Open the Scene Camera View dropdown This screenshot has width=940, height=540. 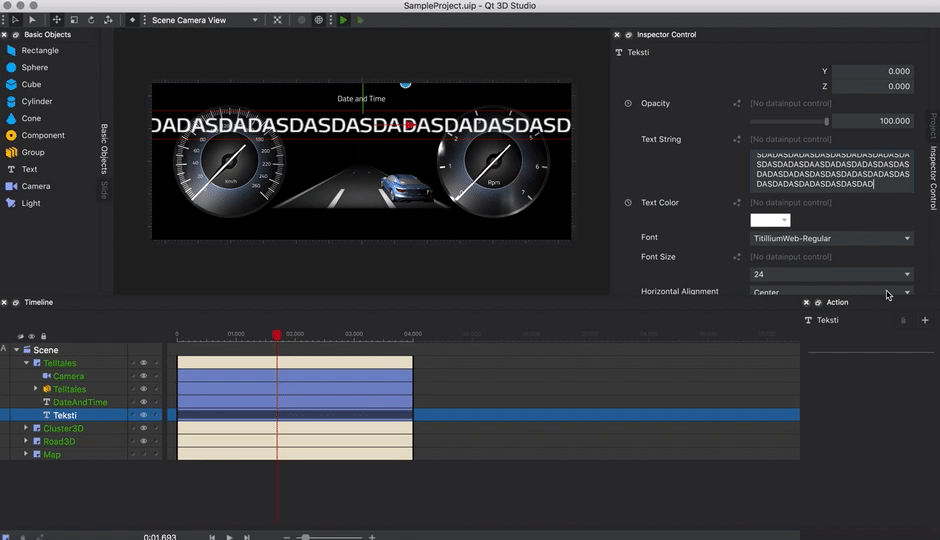[x=204, y=20]
